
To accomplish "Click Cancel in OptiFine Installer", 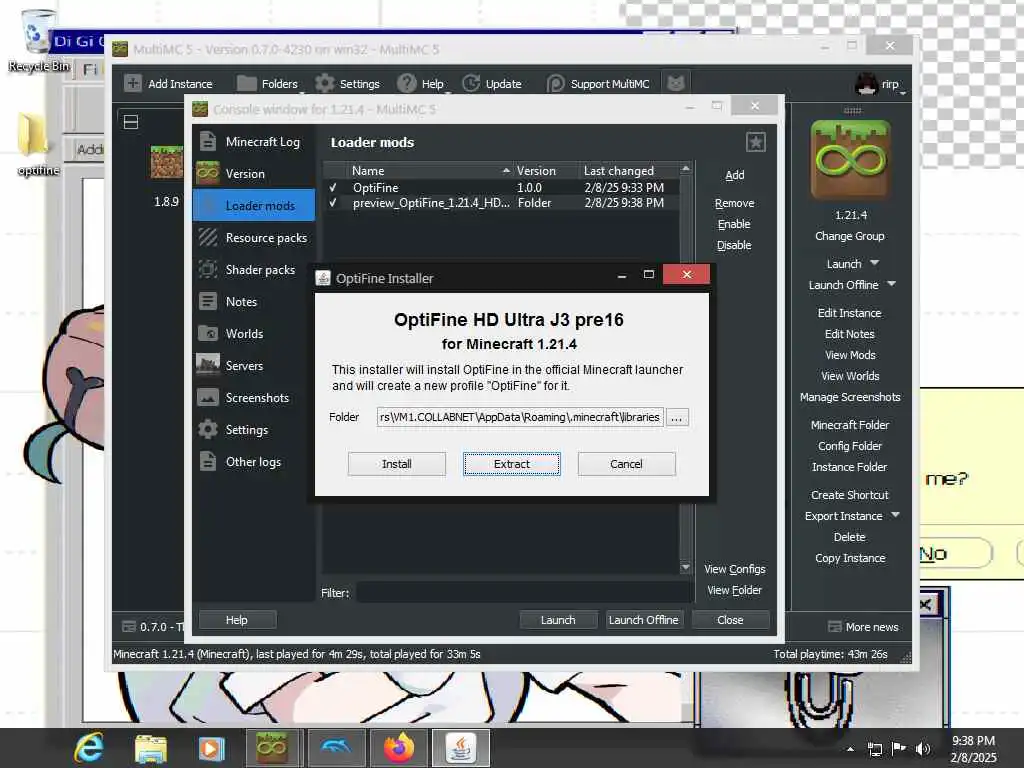I will click(626, 464).
